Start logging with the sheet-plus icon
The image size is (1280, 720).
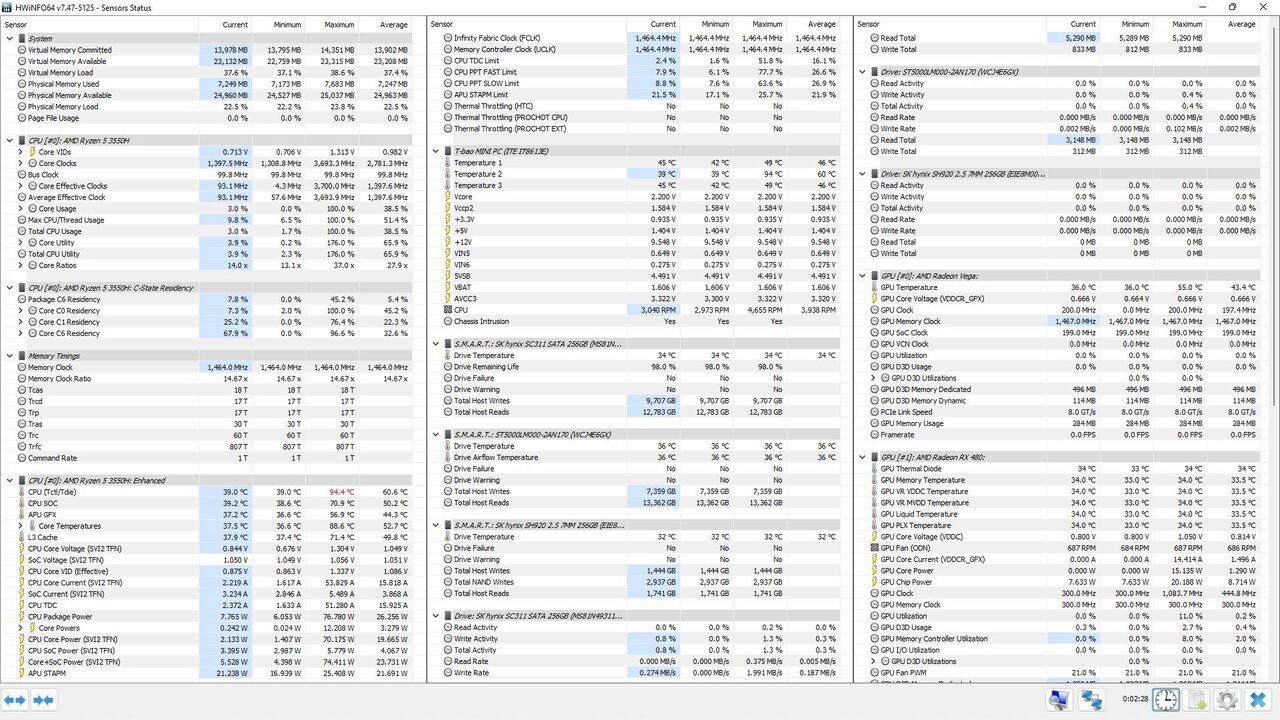pos(1197,701)
